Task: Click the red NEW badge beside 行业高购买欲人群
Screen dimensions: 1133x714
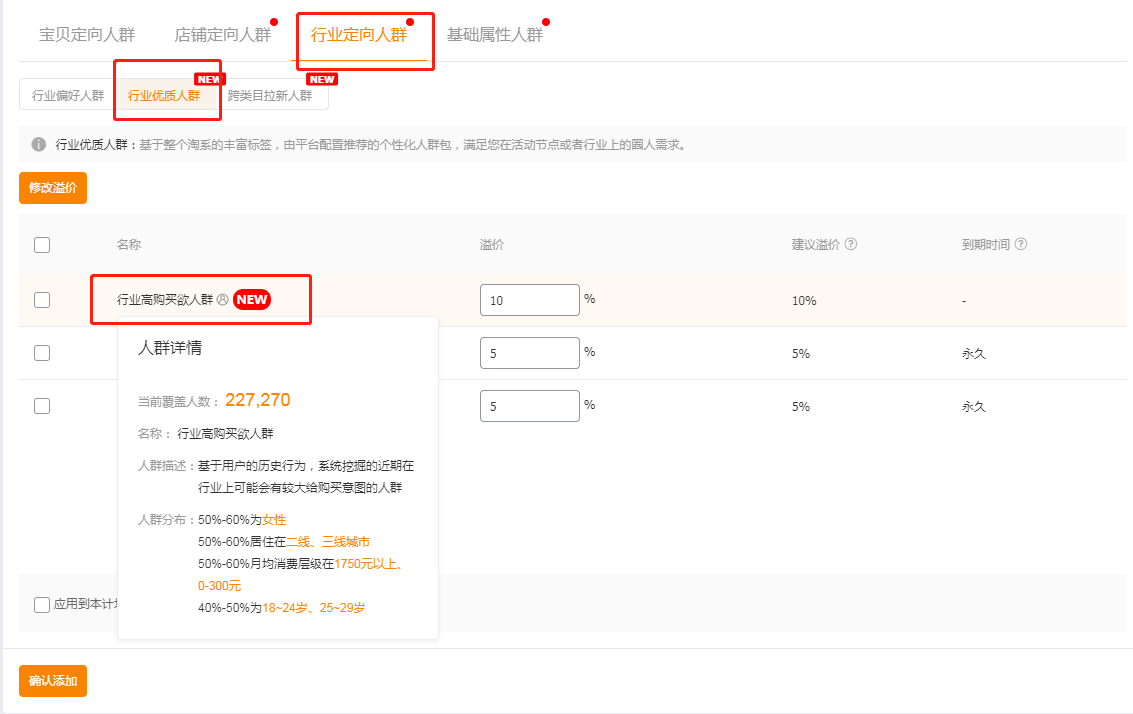Action: pos(252,299)
